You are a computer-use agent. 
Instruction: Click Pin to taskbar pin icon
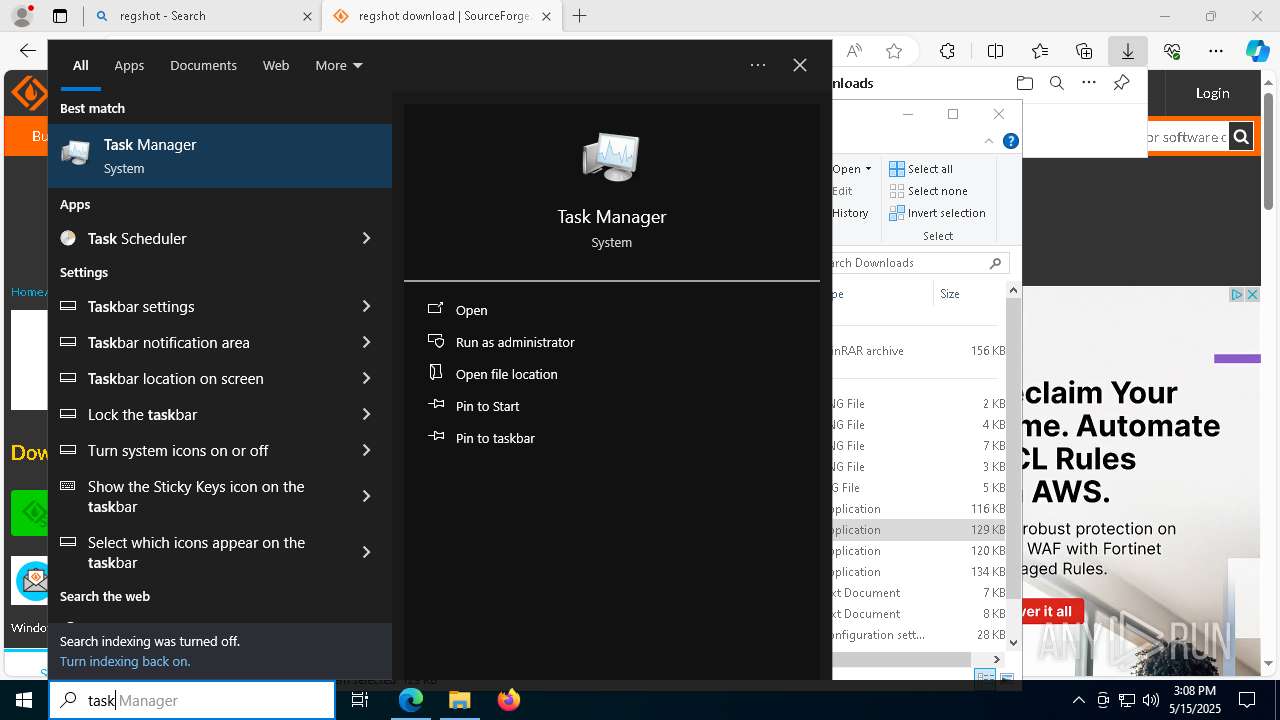[435, 438]
